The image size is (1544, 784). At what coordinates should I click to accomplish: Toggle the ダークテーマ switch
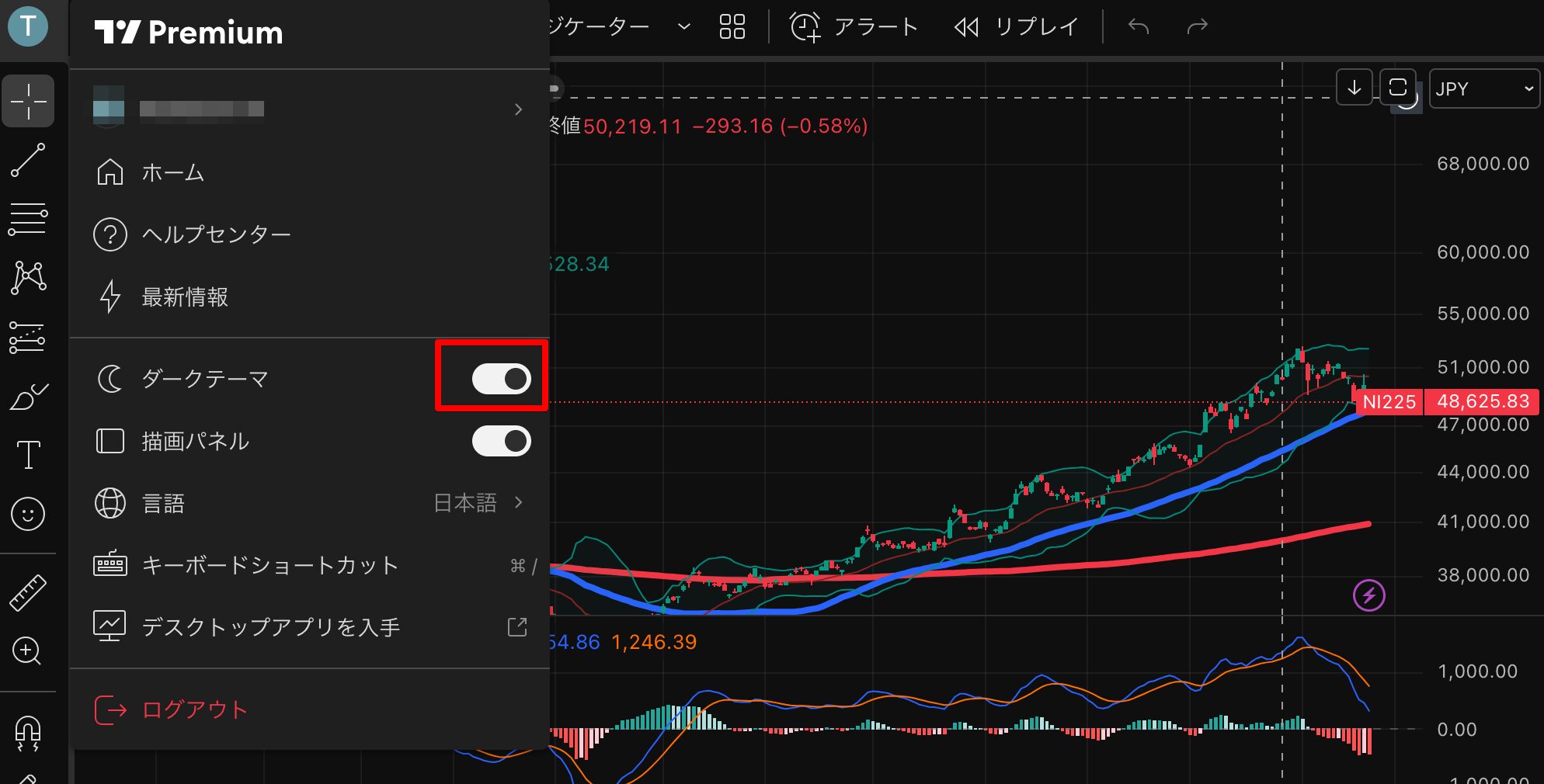[x=501, y=379]
